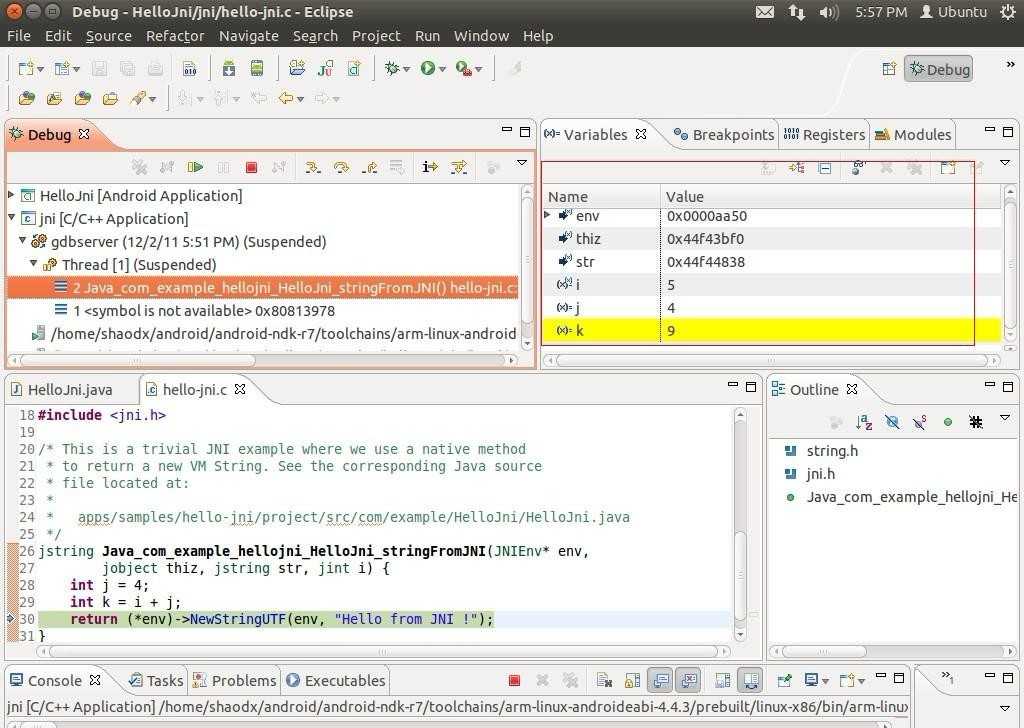The height and width of the screenshot is (728, 1024).
Task: Open the New wizard dropdown arrow
Action: pos(40,69)
